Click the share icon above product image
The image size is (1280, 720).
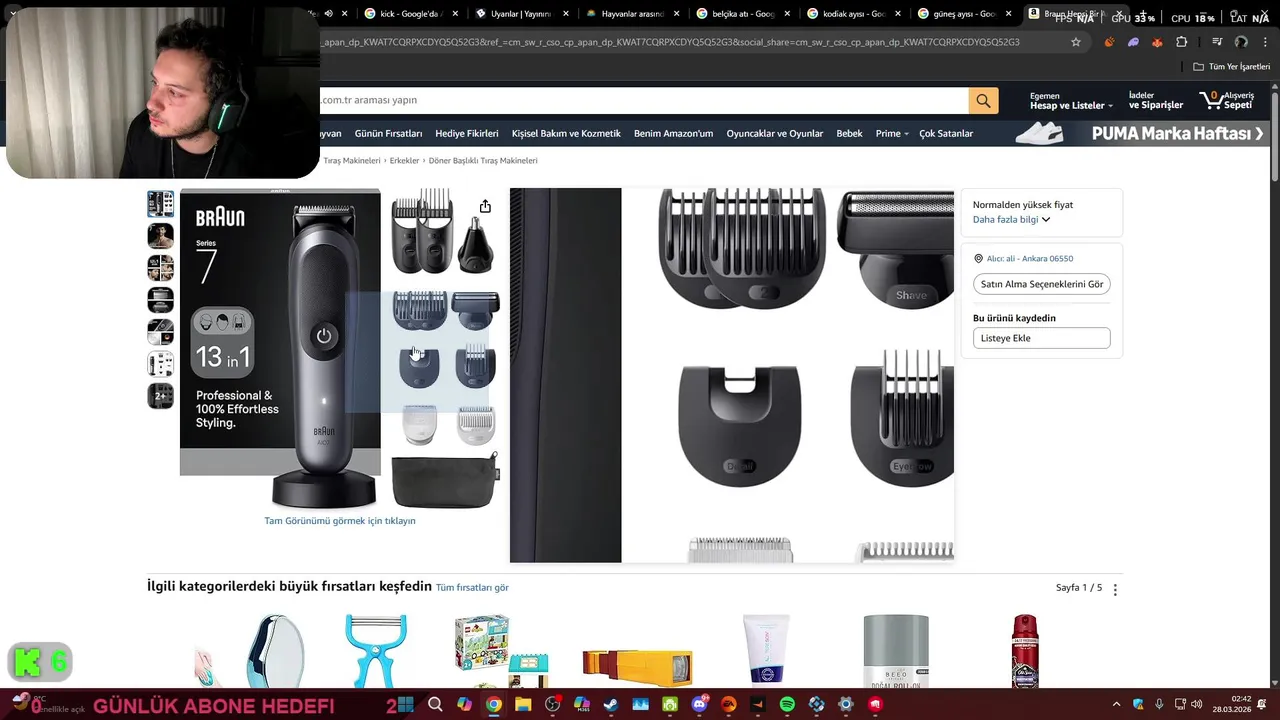tap(485, 206)
